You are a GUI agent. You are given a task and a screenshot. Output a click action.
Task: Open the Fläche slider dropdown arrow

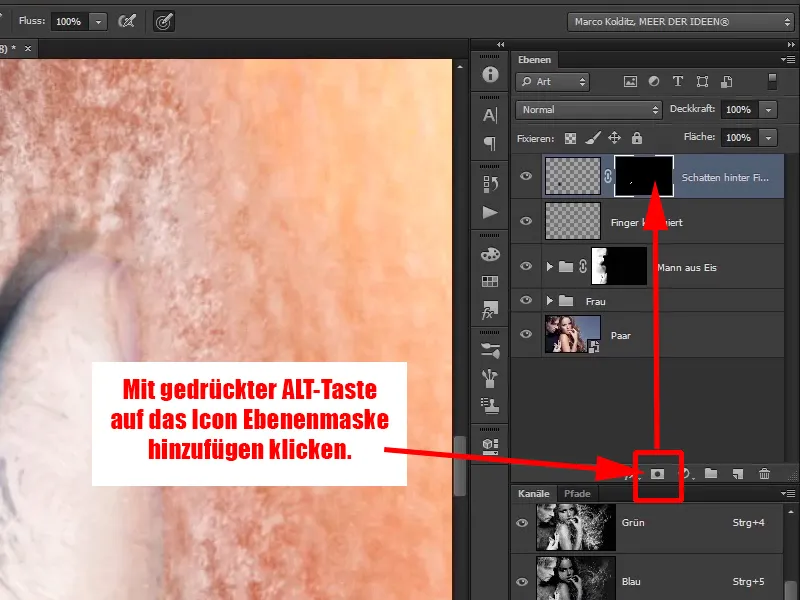coord(768,137)
